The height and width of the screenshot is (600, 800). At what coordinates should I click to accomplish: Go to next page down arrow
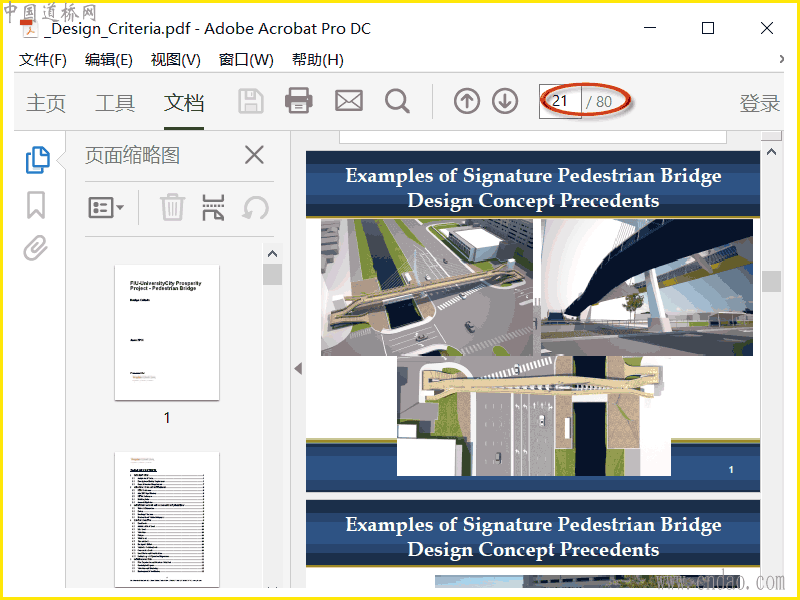tap(505, 101)
